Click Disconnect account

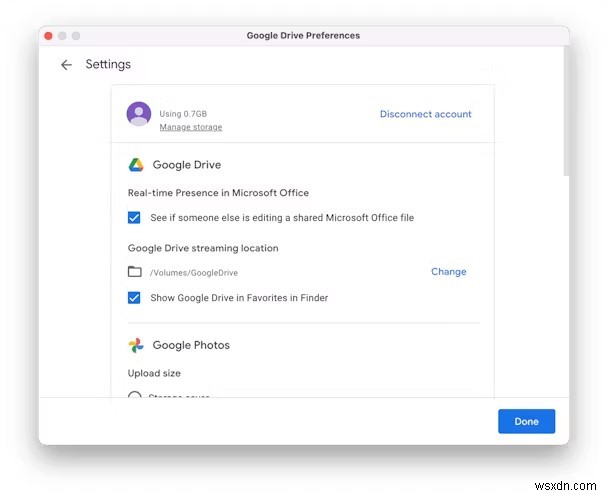425,114
